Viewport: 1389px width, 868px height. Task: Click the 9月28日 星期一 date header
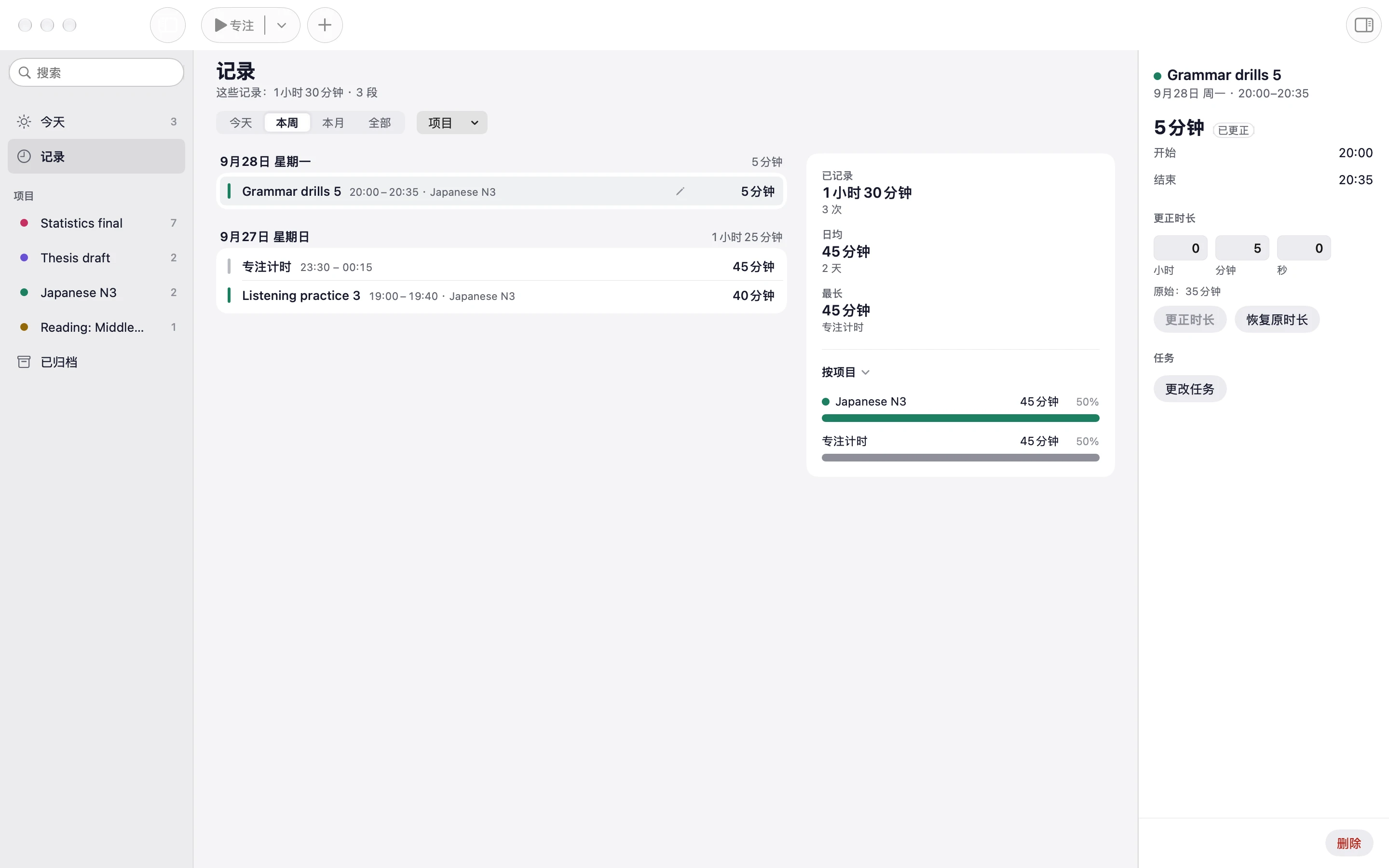pos(265,162)
